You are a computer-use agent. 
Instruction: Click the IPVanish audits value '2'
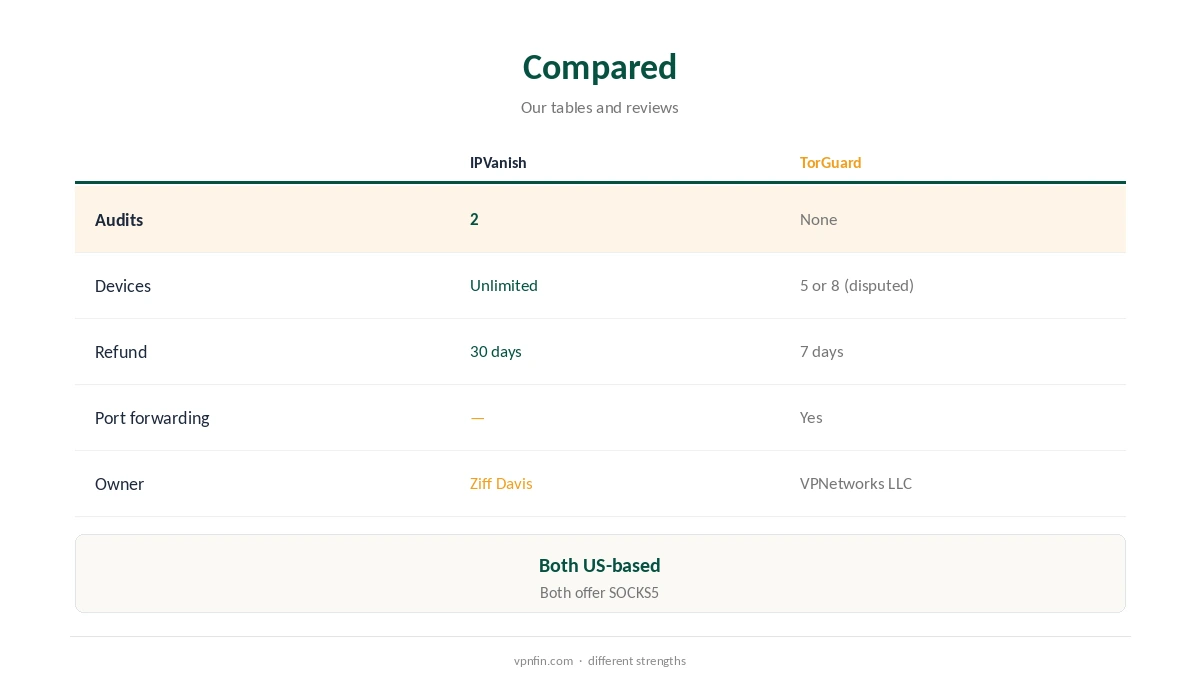point(474,219)
